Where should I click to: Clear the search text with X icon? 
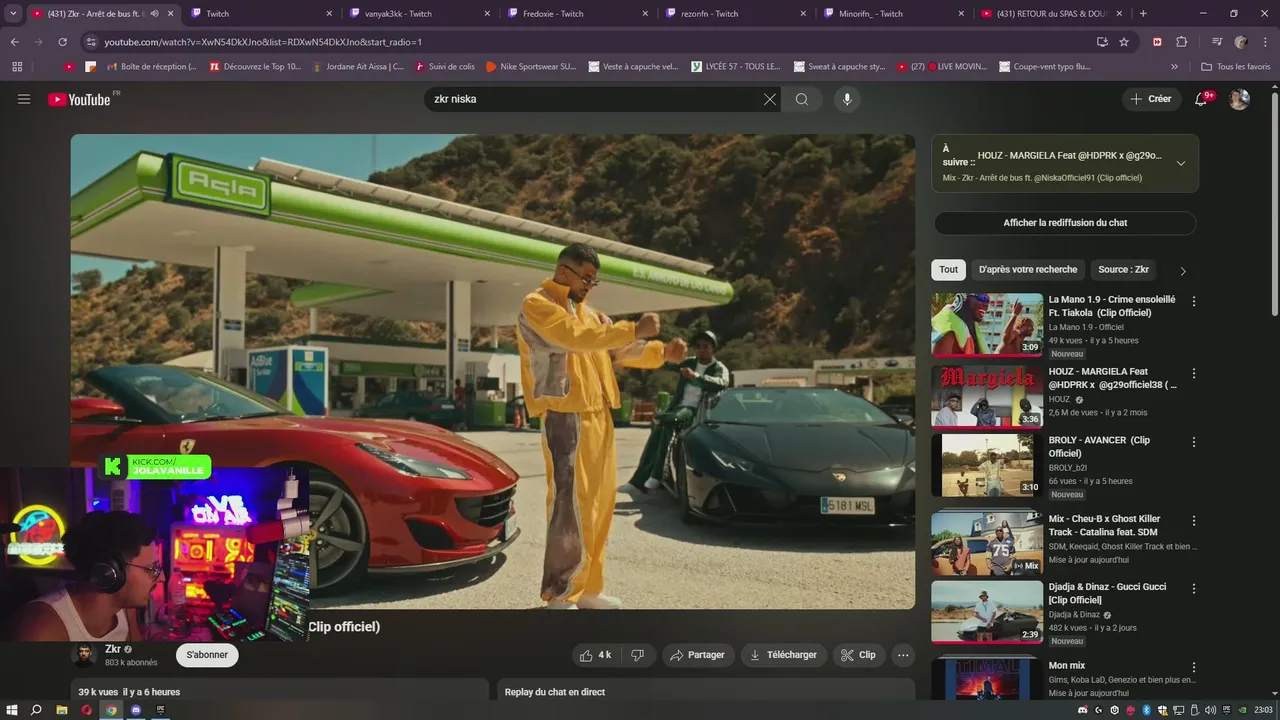click(770, 99)
